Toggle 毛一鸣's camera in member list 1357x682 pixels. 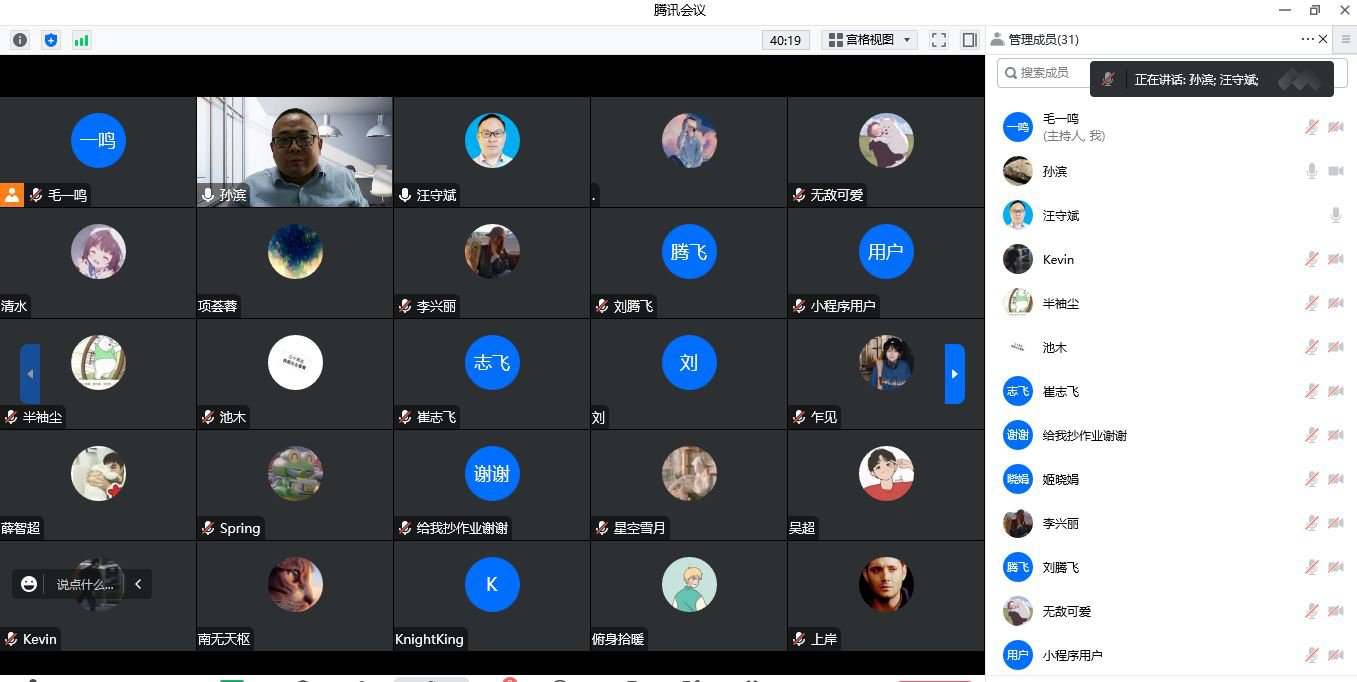[1335, 127]
